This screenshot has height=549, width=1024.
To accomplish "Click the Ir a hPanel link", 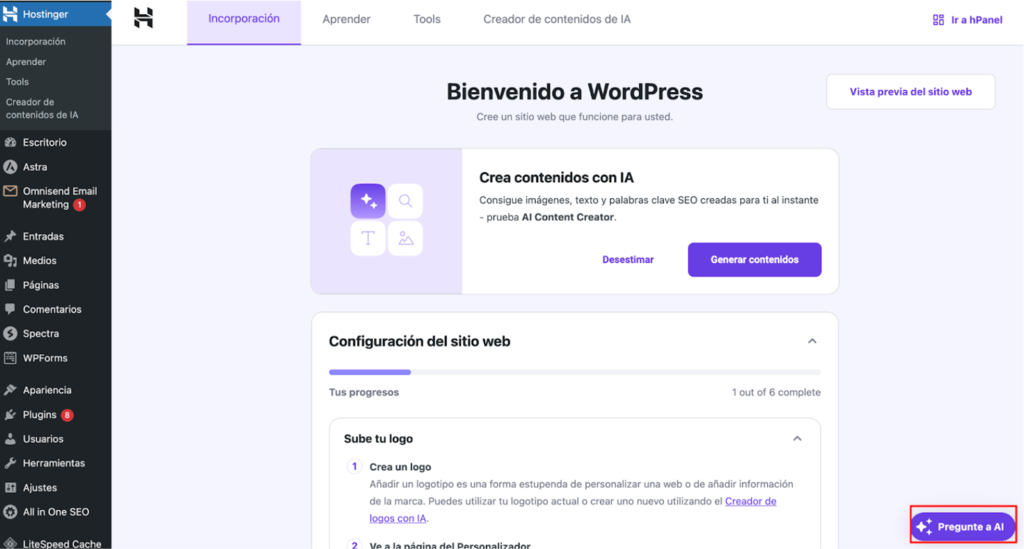I will click(967, 20).
